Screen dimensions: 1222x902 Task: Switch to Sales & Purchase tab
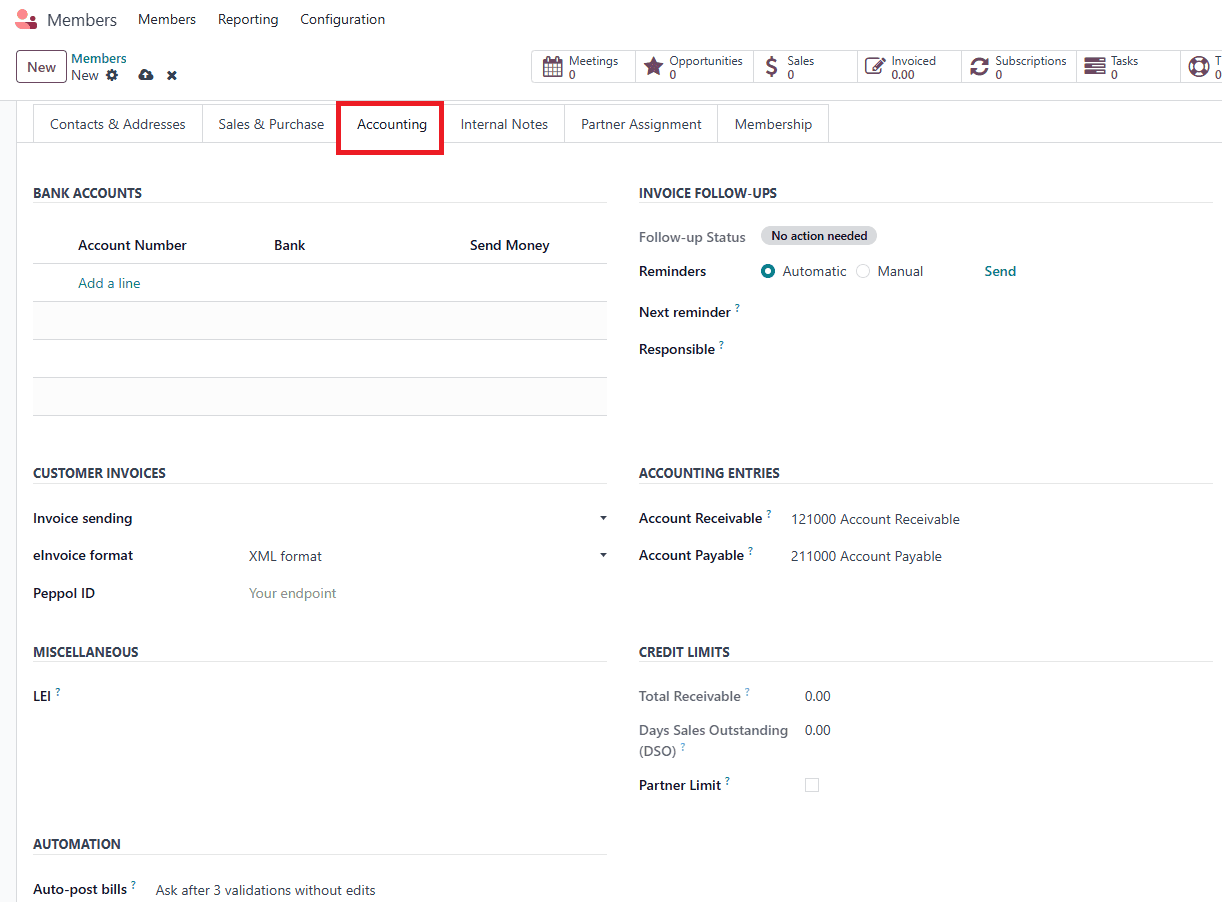[x=271, y=124]
